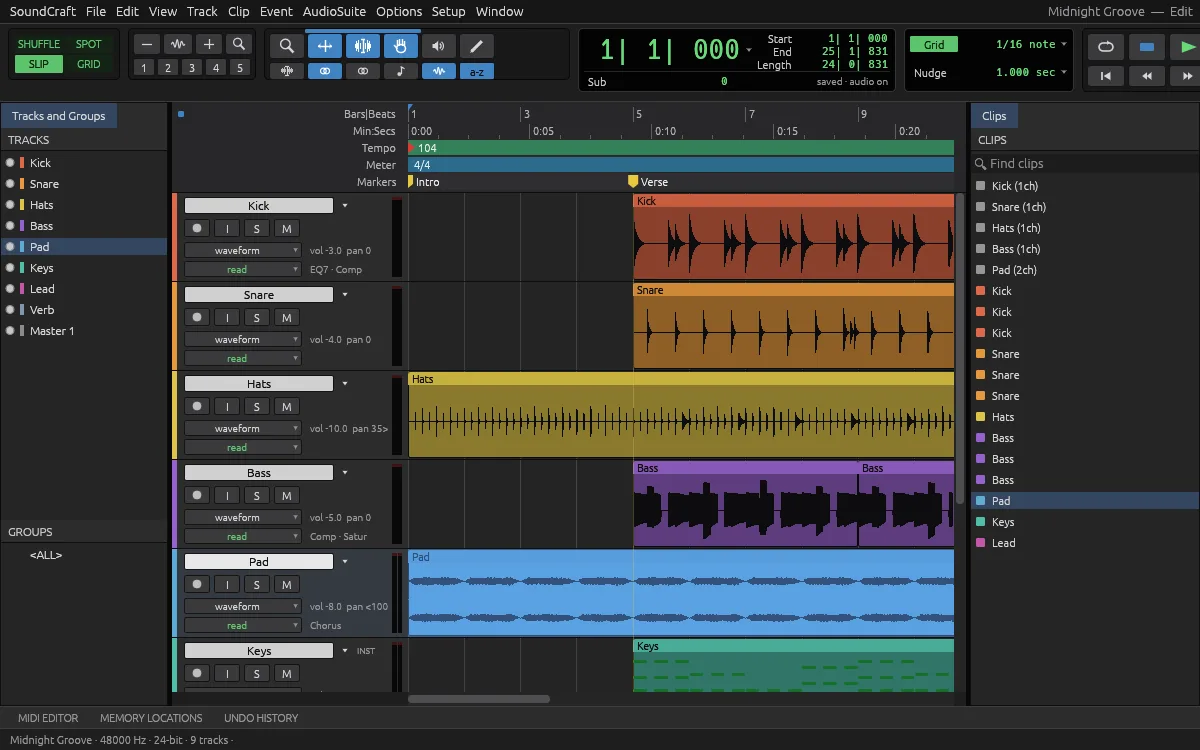Click the rewind transport button
Viewport: 1200px width, 750px height.
(1147, 75)
